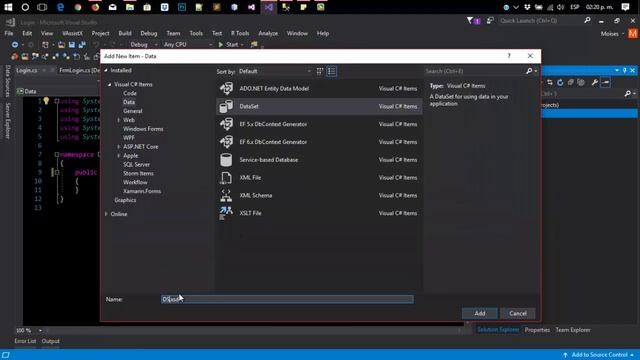The height and width of the screenshot is (360, 640).
Task: Click the Save All toolbar icon
Action: pos(82,44)
